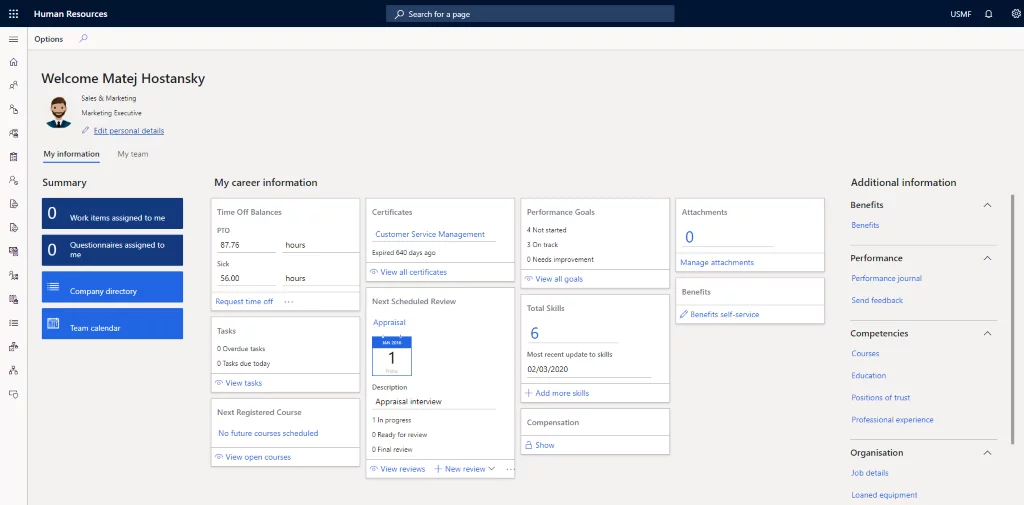Click Send feedback link
Screen dimensions: 1024x505
[x=877, y=301]
